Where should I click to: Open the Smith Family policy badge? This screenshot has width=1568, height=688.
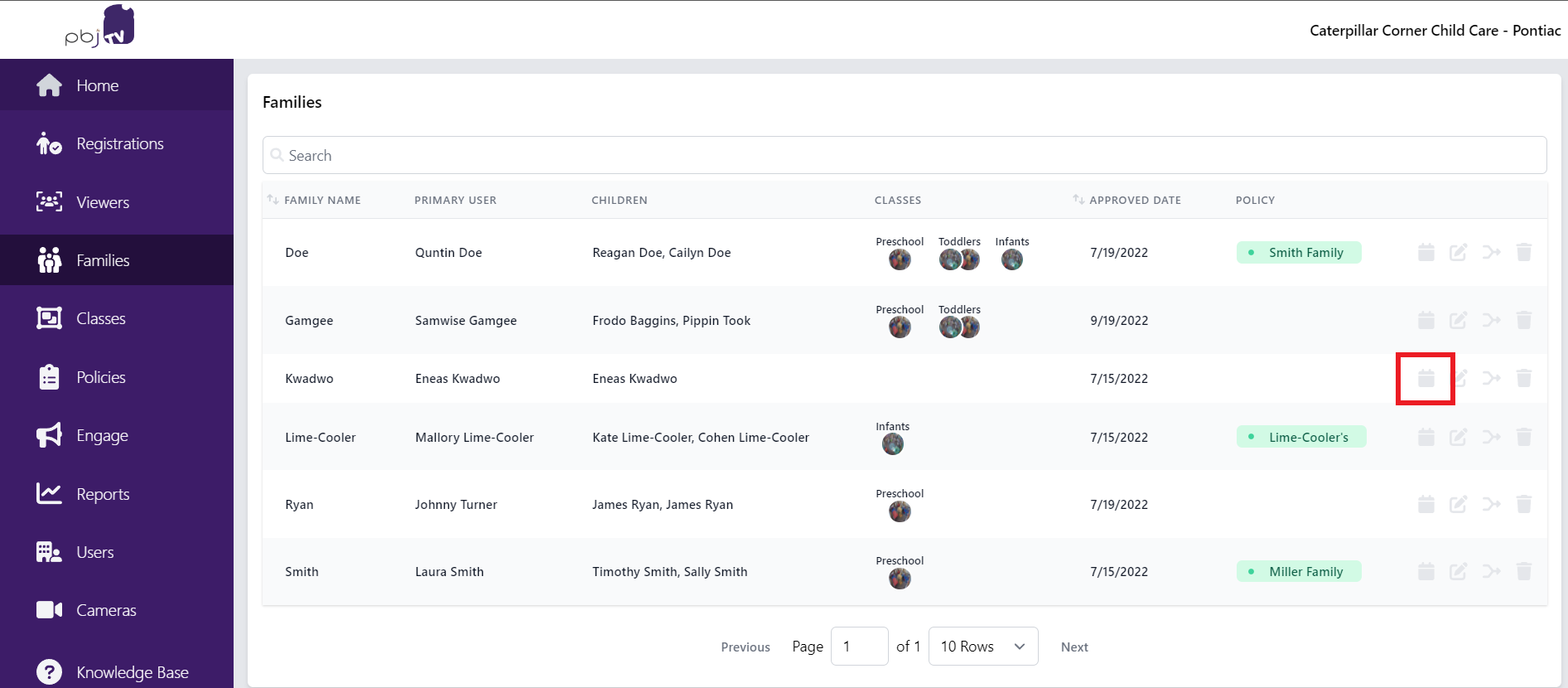pyautogui.click(x=1298, y=253)
